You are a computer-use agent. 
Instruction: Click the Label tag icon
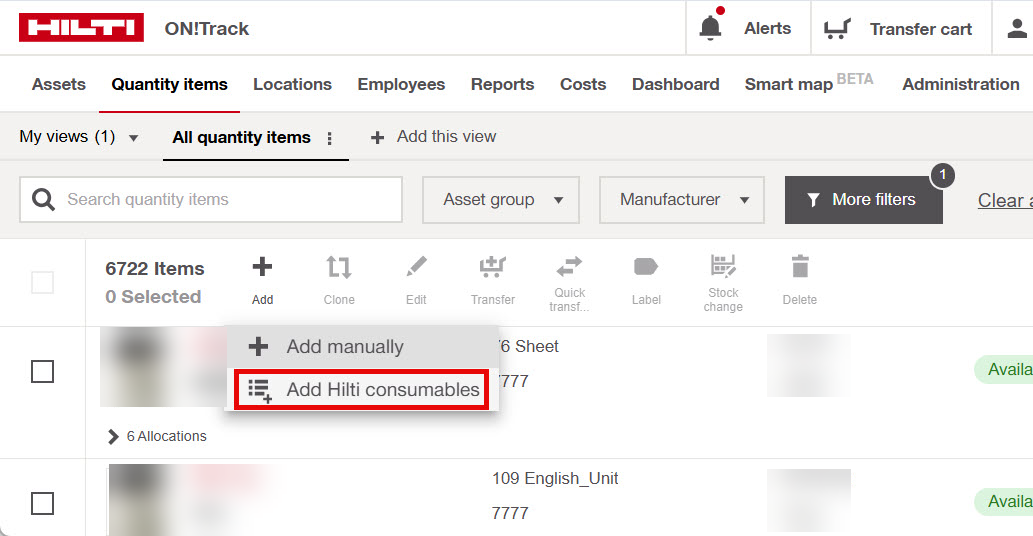(x=646, y=268)
